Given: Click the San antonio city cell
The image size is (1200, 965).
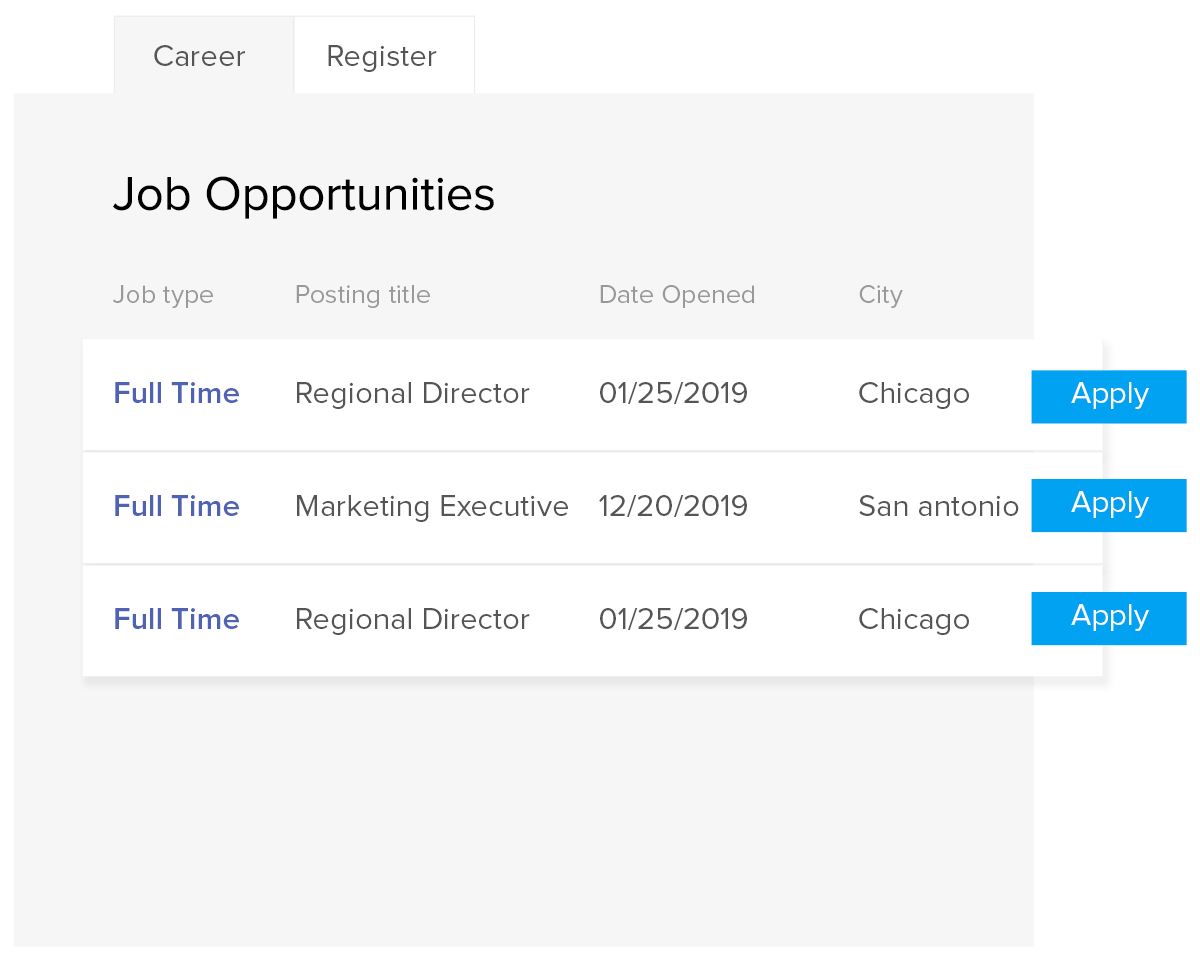Looking at the screenshot, I should pyautogui.click(x=938, y=507).
